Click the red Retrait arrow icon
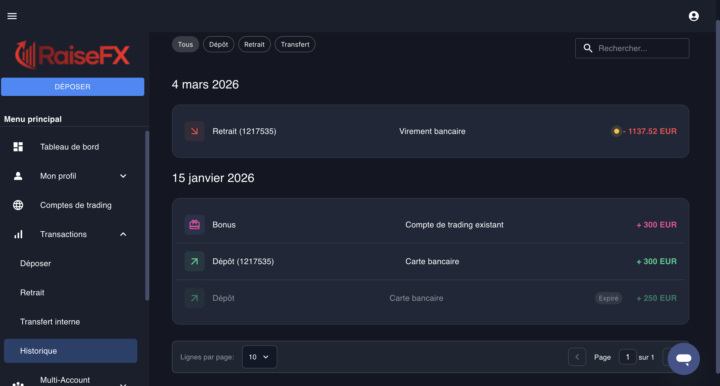This screenshot has width=720, height=386. coord(194,131)
